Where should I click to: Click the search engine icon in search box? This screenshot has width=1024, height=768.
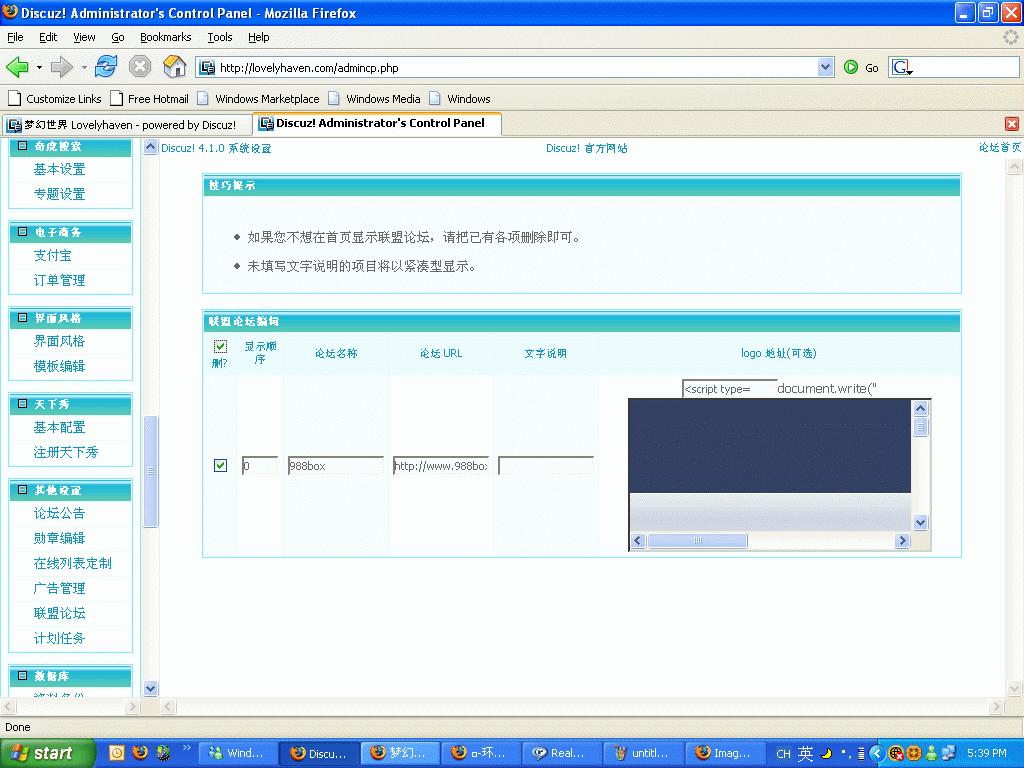click(x=900, y=67)
